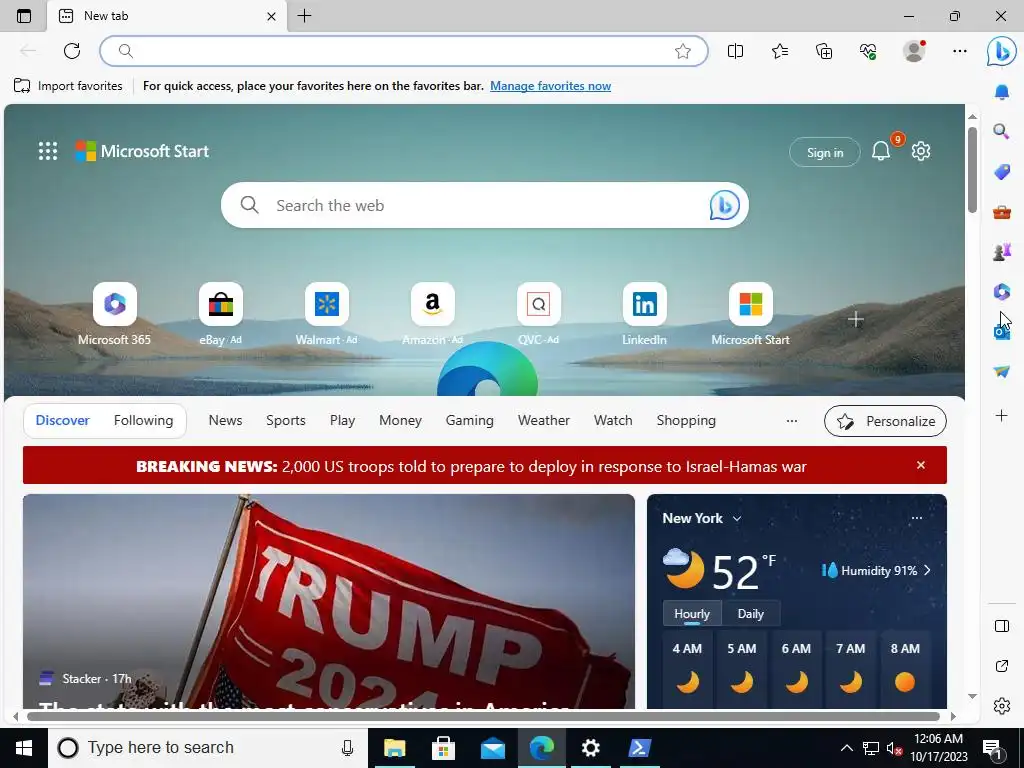The height and width of the screenshot is (768, 1024).
Task: Click the Refresh page icon
Action: 72,51
